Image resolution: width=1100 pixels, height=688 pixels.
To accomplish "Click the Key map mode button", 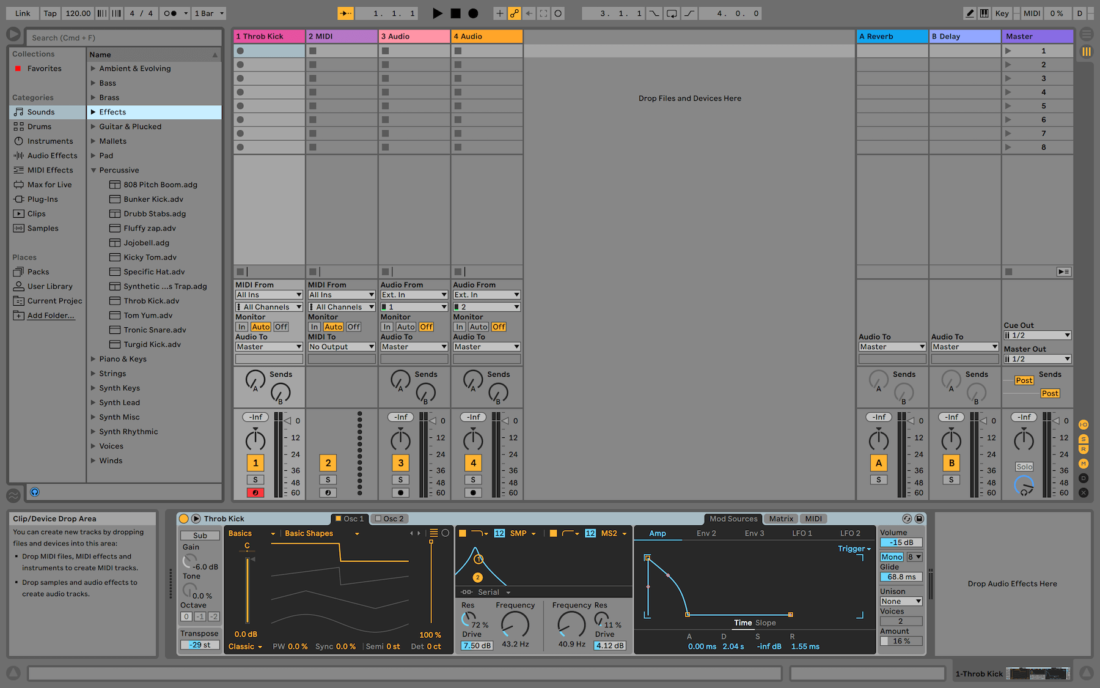I will coord(1002,13).
